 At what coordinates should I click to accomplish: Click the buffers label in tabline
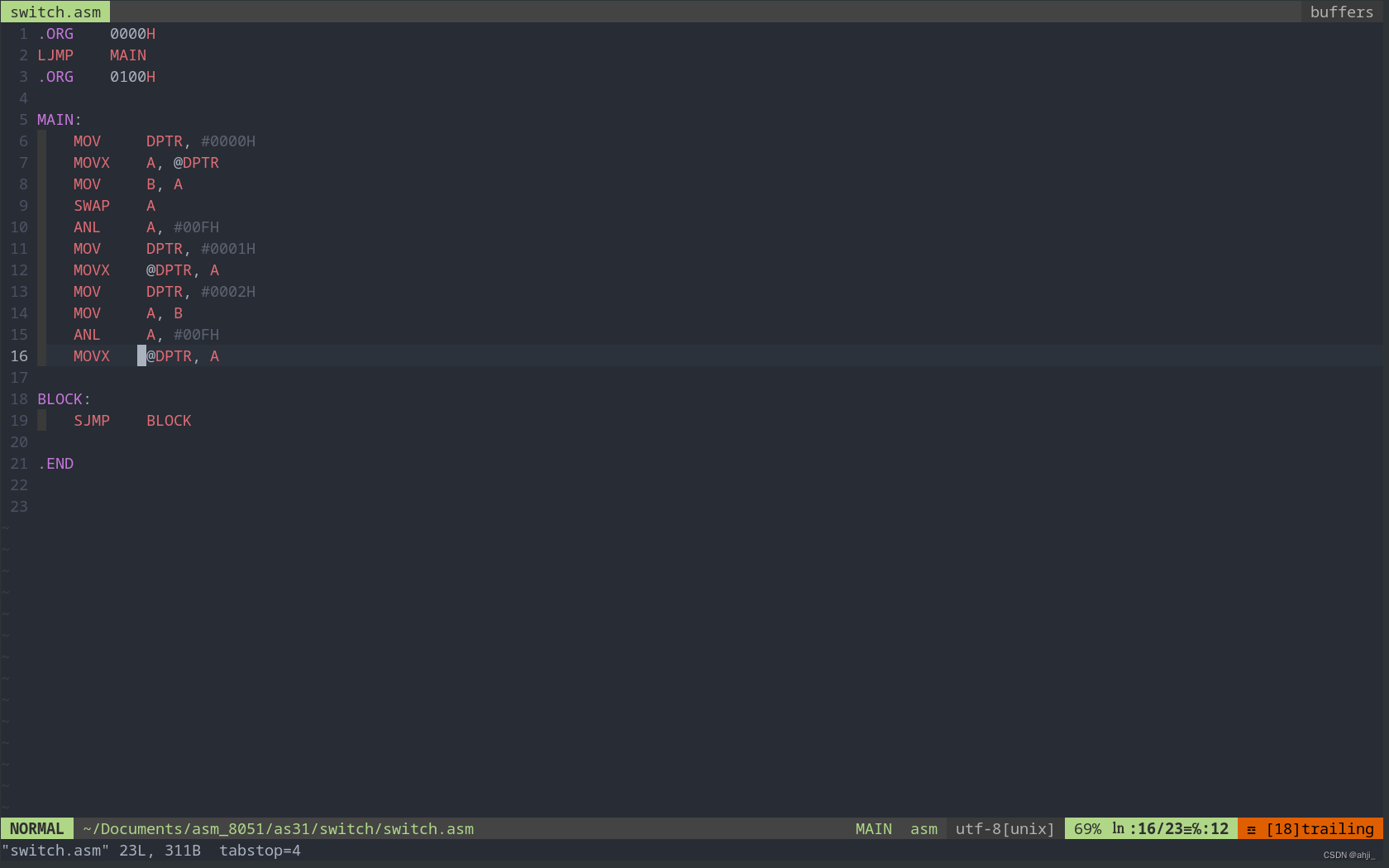(1341, 12)
